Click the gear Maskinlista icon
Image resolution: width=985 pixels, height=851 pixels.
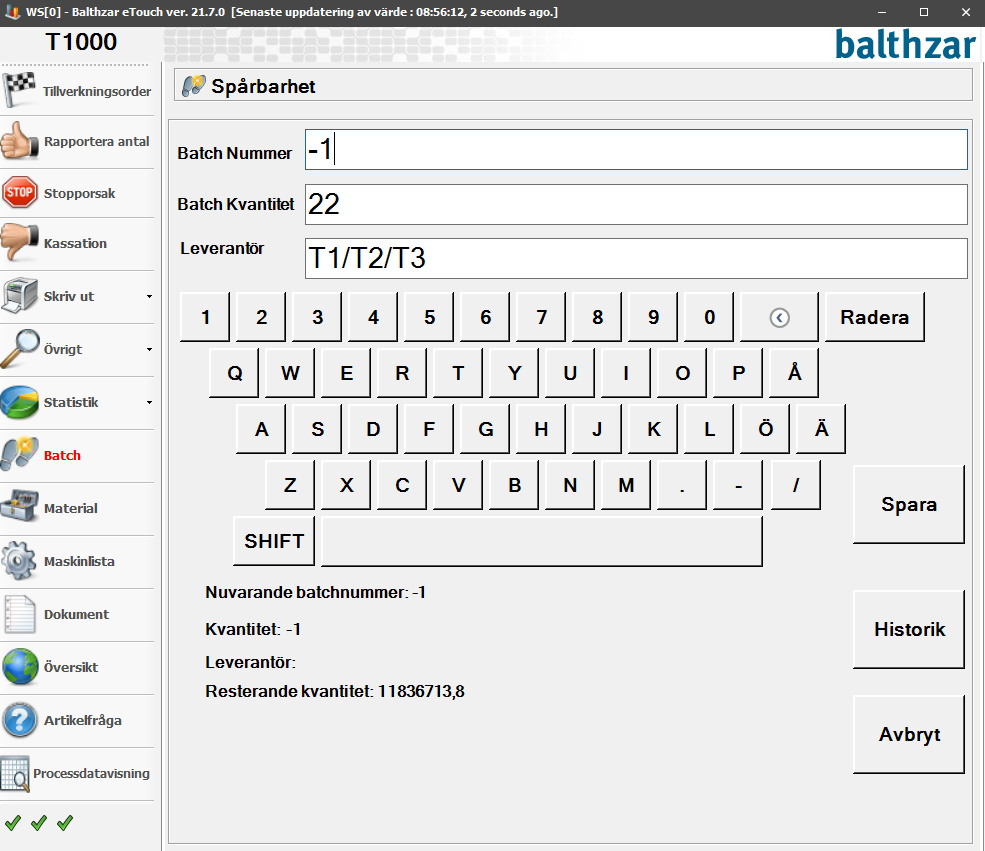19,560
